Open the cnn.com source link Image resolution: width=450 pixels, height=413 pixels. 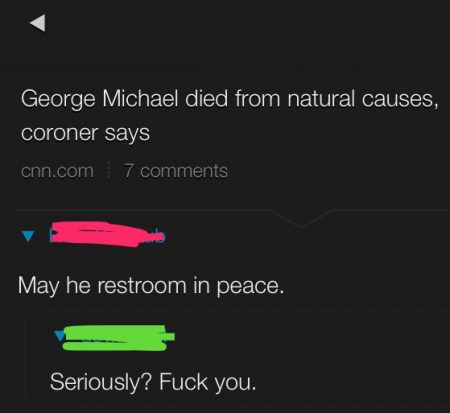pyautogui.click(x=57, y=171)
